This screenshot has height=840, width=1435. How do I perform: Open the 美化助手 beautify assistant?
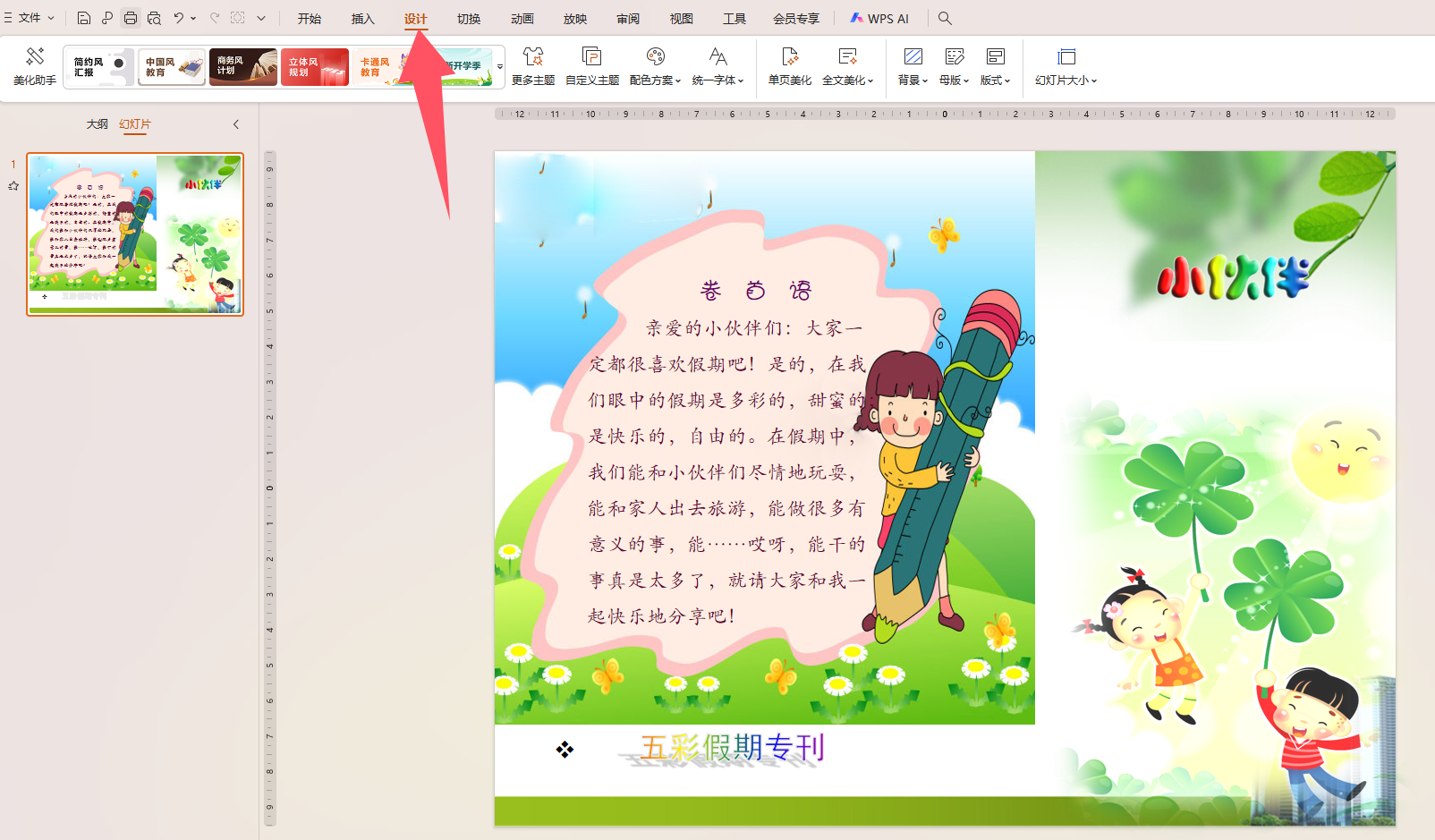pyautogui.click(x=33, y=65)
